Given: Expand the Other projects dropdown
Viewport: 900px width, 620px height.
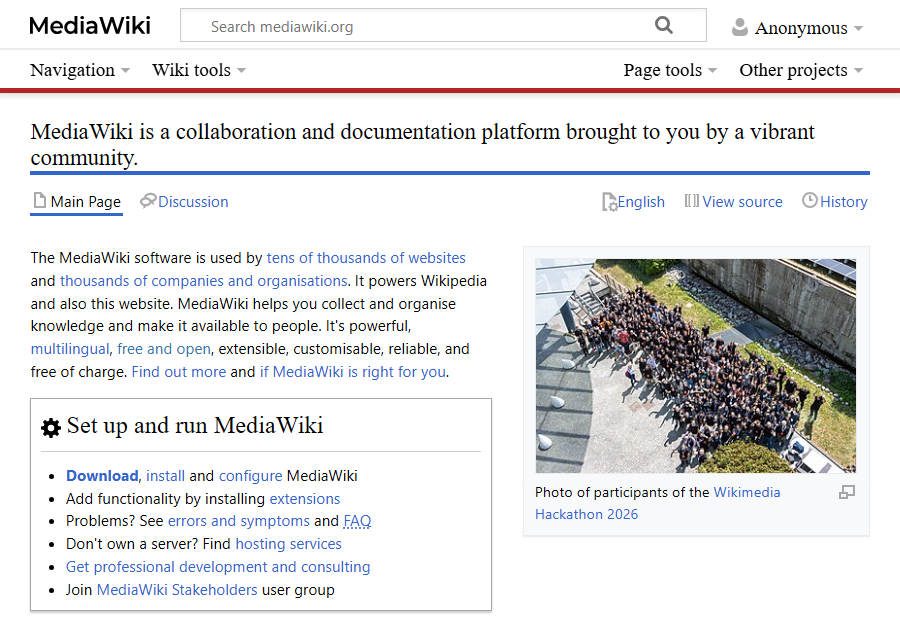Looking at the screenshot, I should tap(801, 70).
